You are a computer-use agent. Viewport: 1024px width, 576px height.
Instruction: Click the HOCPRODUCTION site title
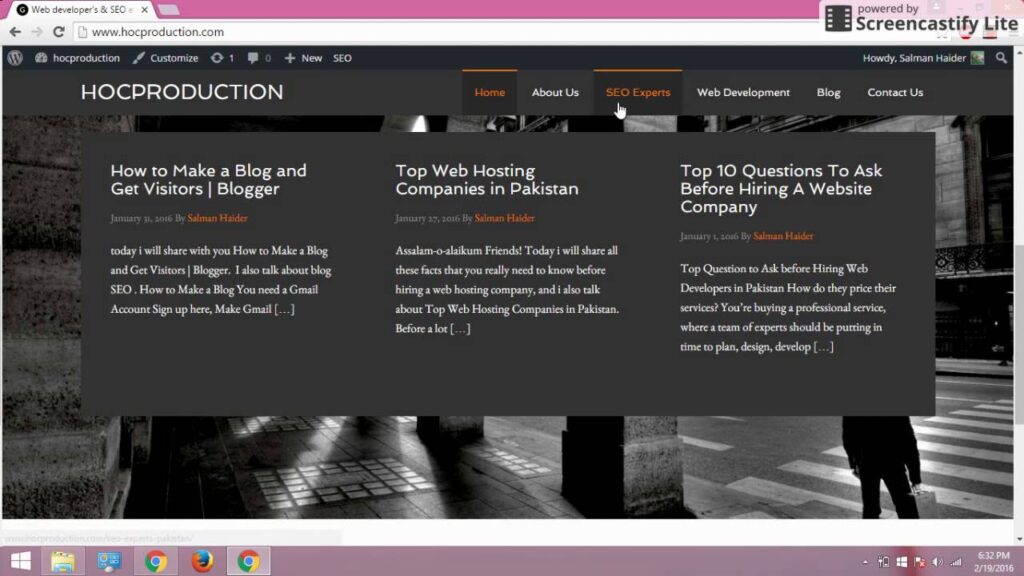click(182, 92)
